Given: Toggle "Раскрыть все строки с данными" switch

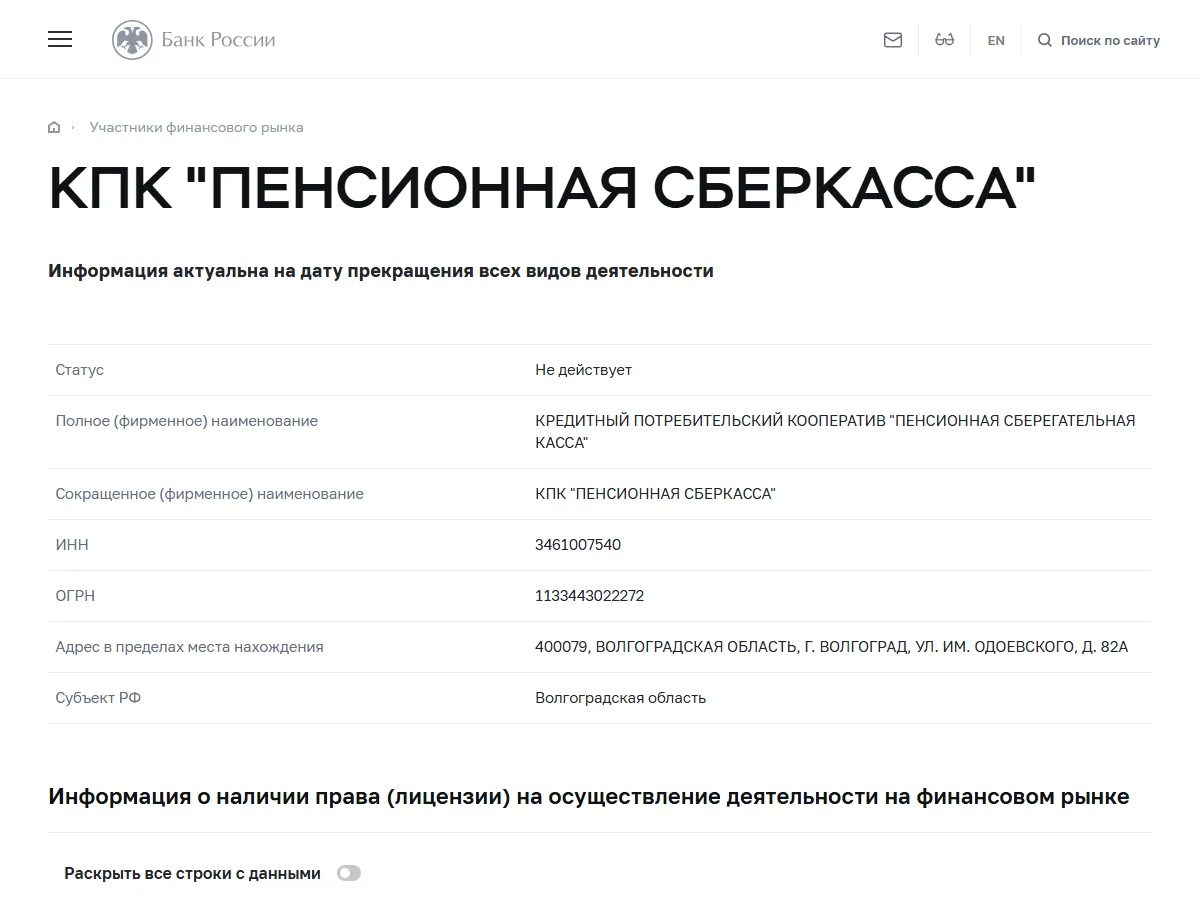Looking at the screenshot, I should pyautogui.click(x=349, y=873).
